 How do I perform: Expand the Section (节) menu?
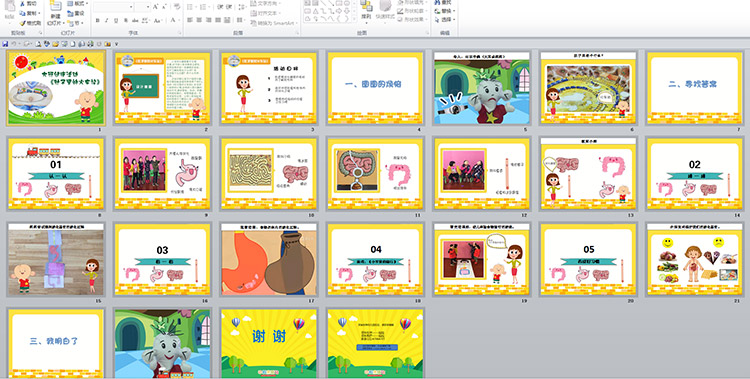coord(76,23)
